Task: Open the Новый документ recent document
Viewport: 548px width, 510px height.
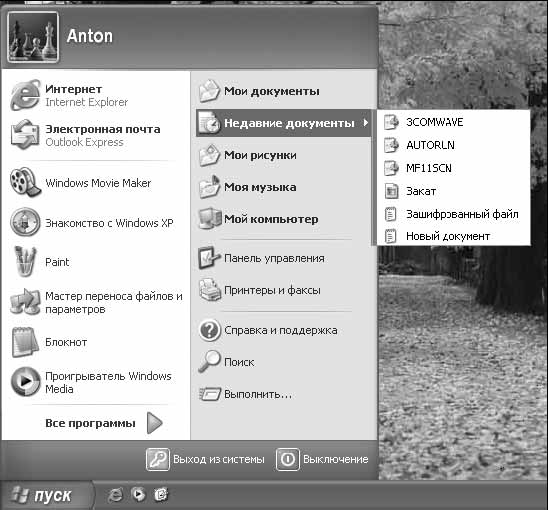Action: [x=454, y=237]
